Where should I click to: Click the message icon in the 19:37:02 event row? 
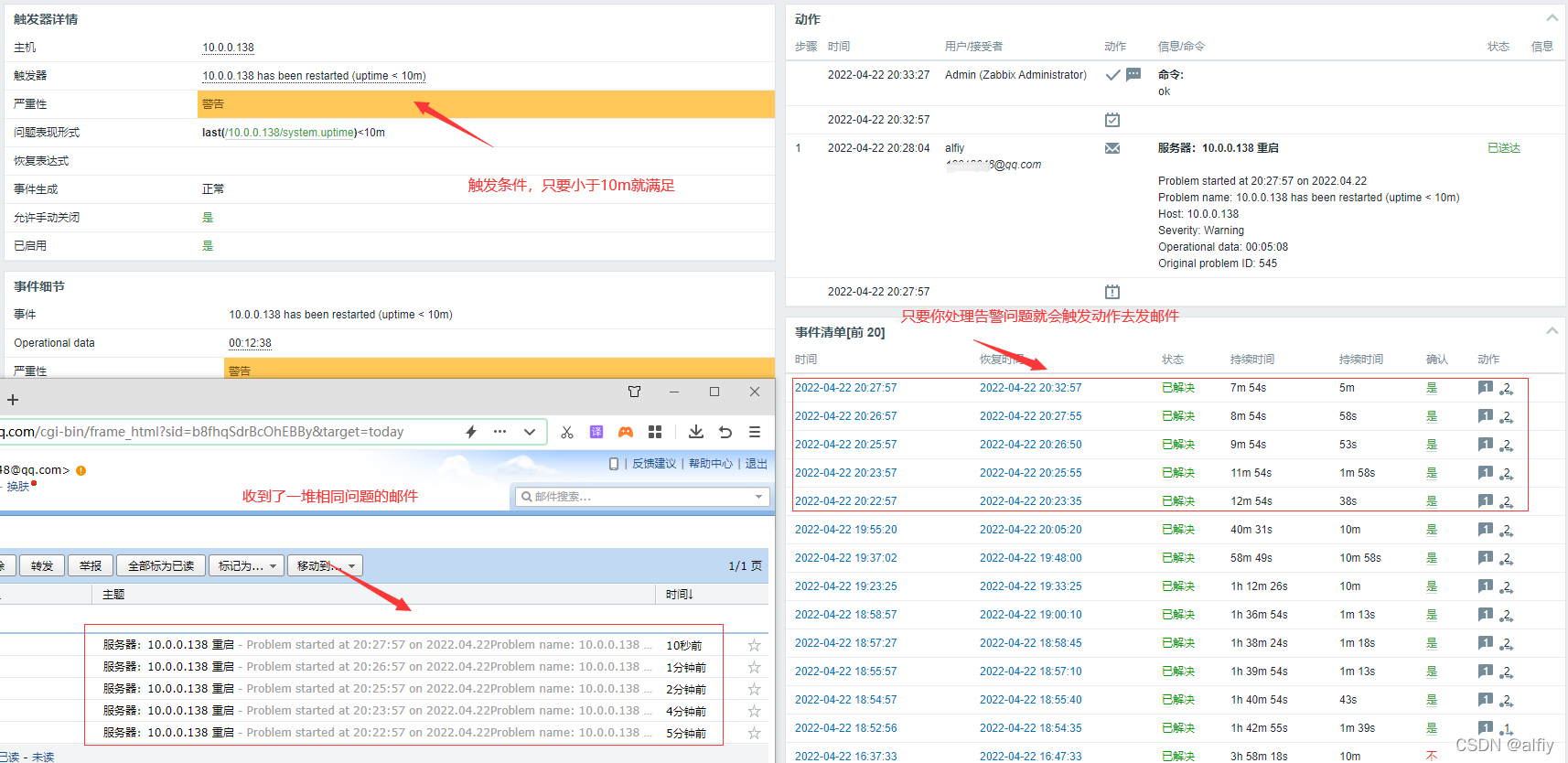[x=1485, y=558]
